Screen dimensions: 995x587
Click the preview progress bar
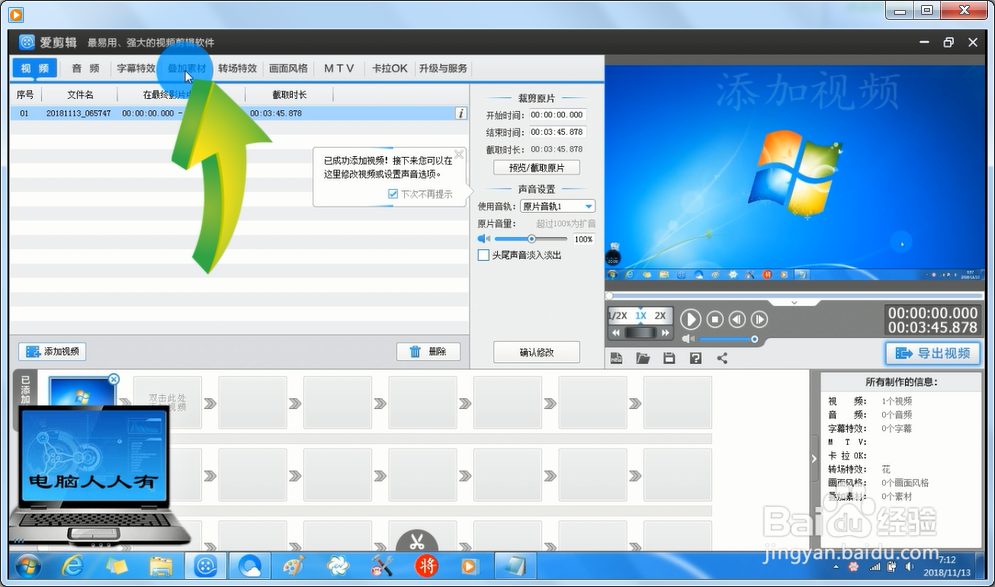point(794,296)
